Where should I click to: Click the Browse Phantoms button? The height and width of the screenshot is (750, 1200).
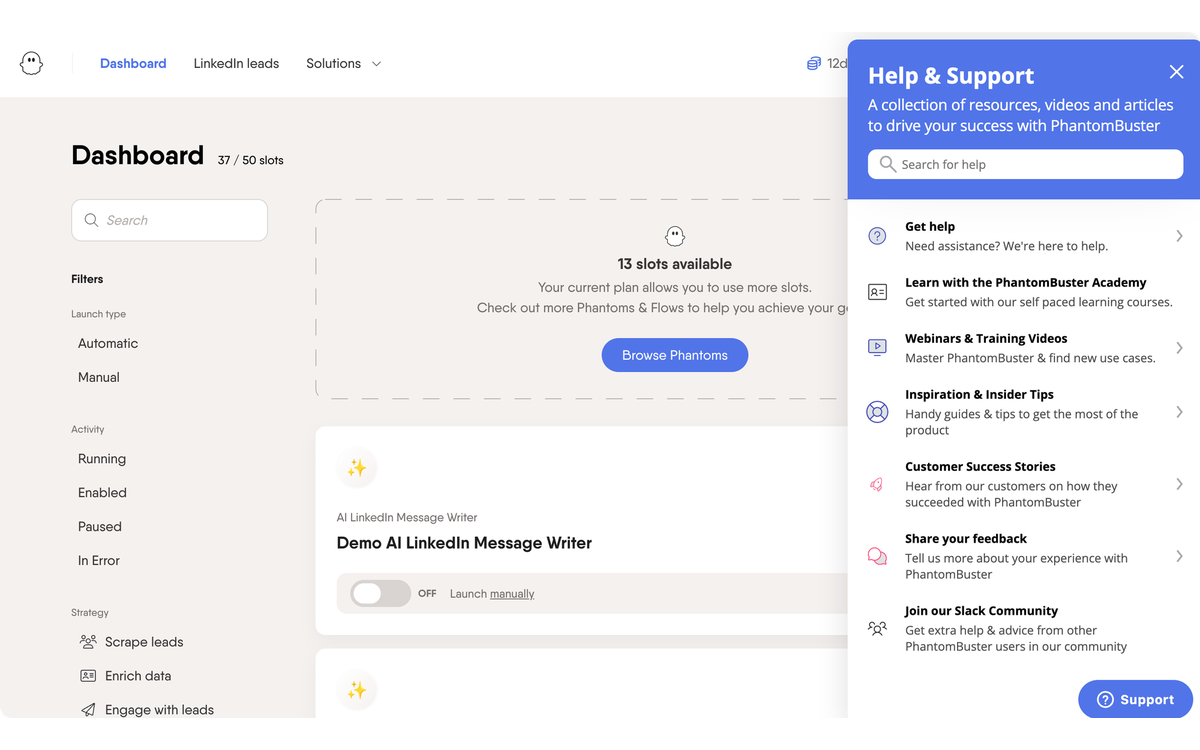point(675,355)
